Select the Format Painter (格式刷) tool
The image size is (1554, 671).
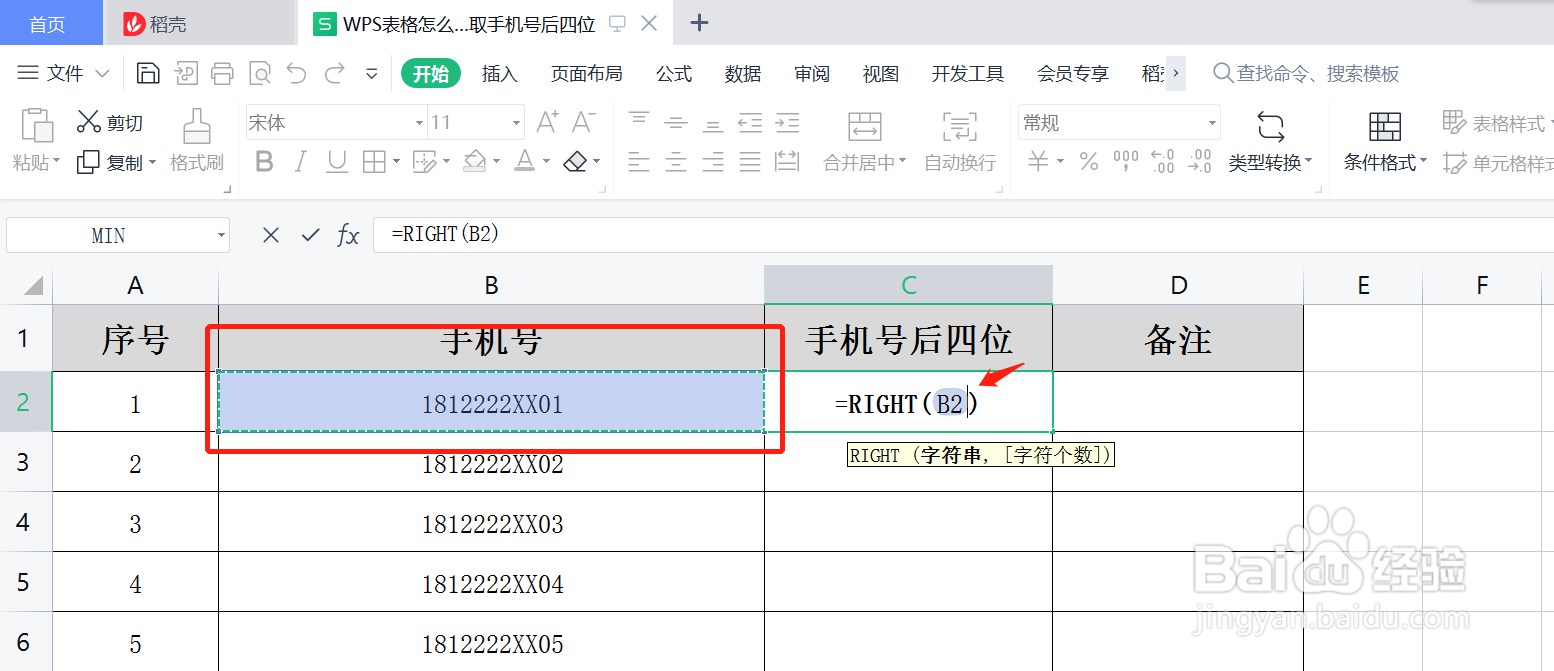(x=196, y=140)
